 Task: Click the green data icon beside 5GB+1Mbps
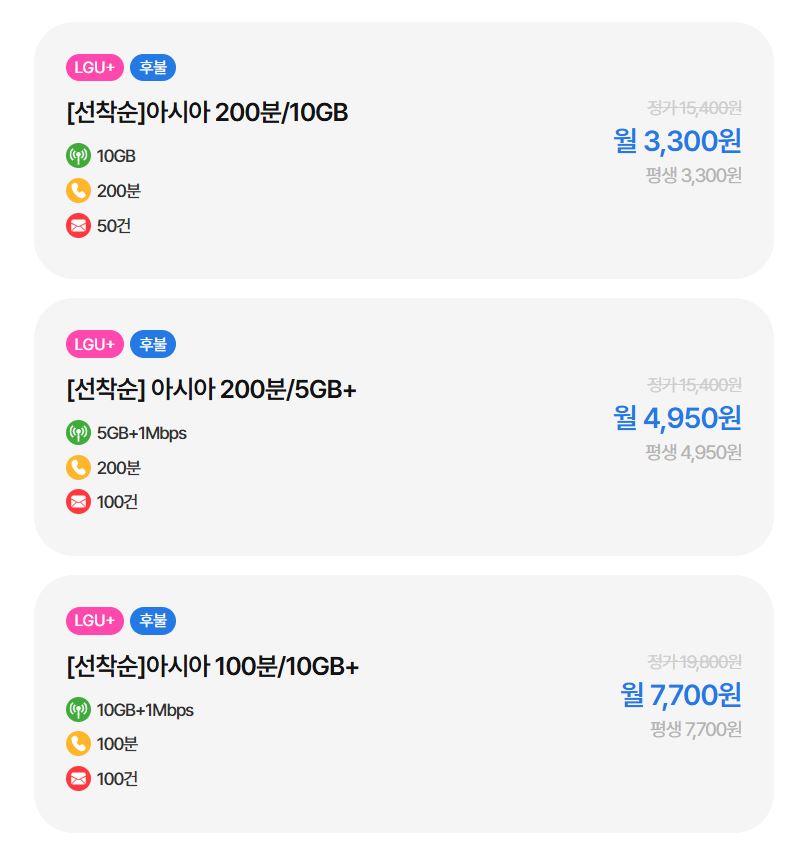78,433
